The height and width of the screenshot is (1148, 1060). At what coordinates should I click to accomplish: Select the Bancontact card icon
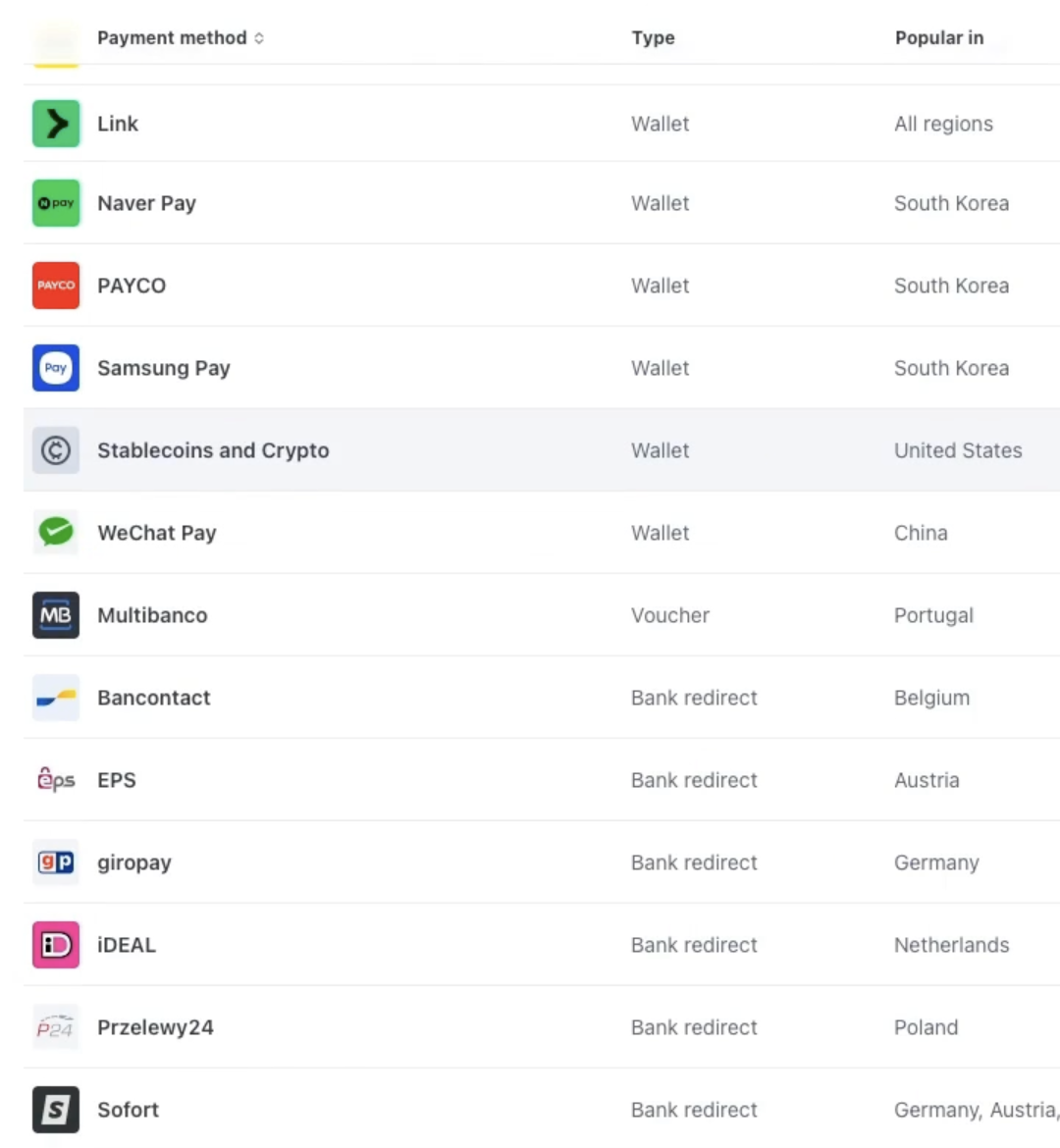tap(56, 698)
